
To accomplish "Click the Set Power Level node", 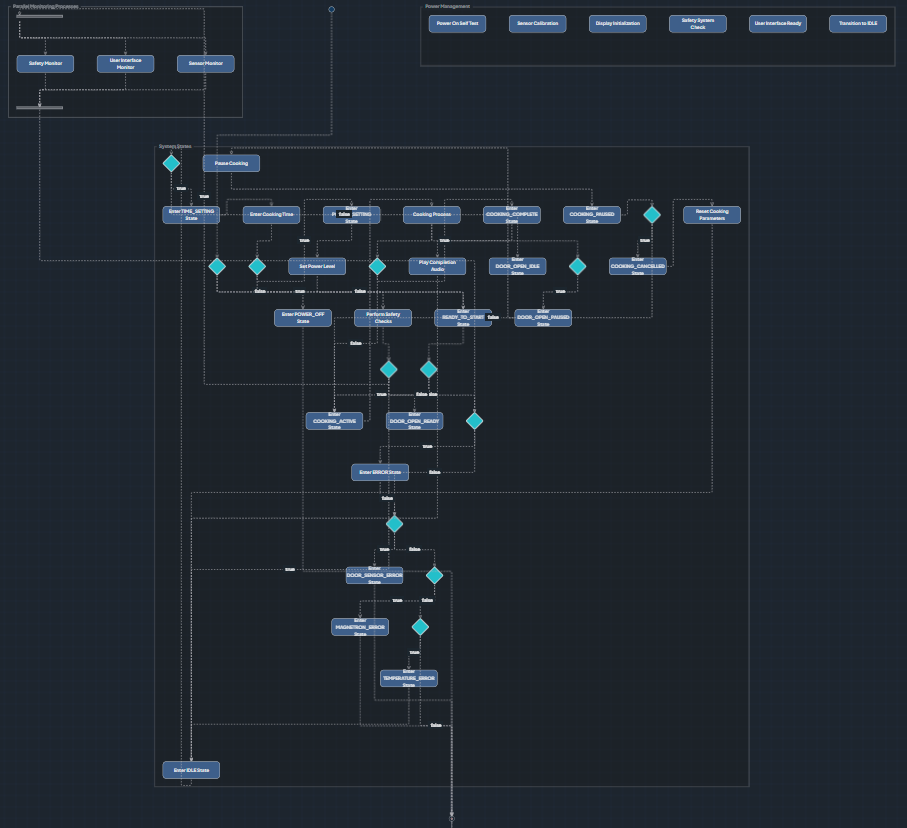I will pyautogui.click(x=317, y=266).
